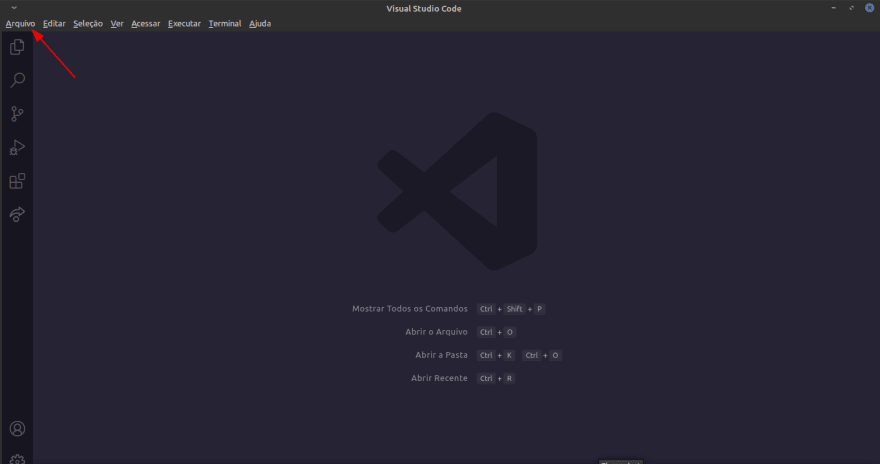Open the Terminal menu

click(x=225, y=24)
